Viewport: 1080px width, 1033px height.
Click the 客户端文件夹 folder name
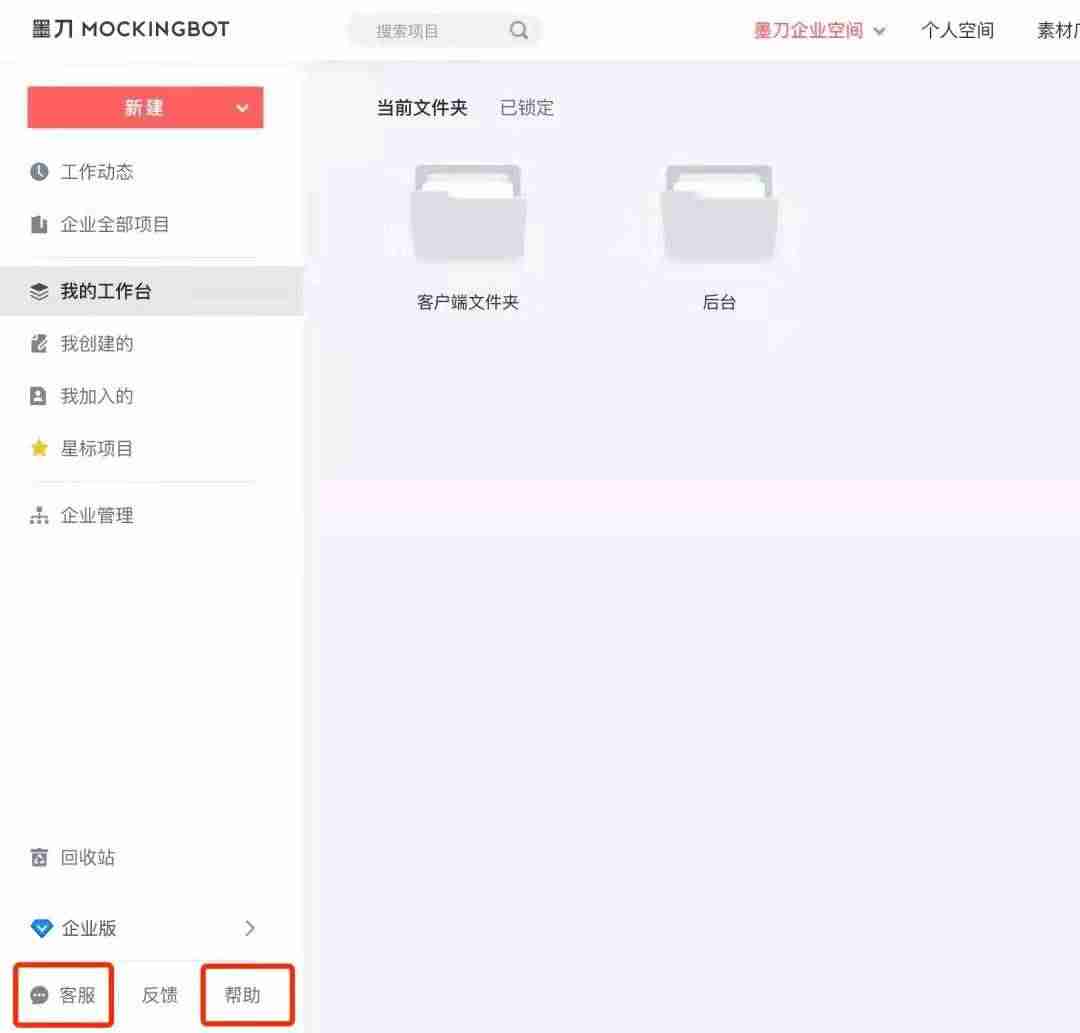click(468, 302)
